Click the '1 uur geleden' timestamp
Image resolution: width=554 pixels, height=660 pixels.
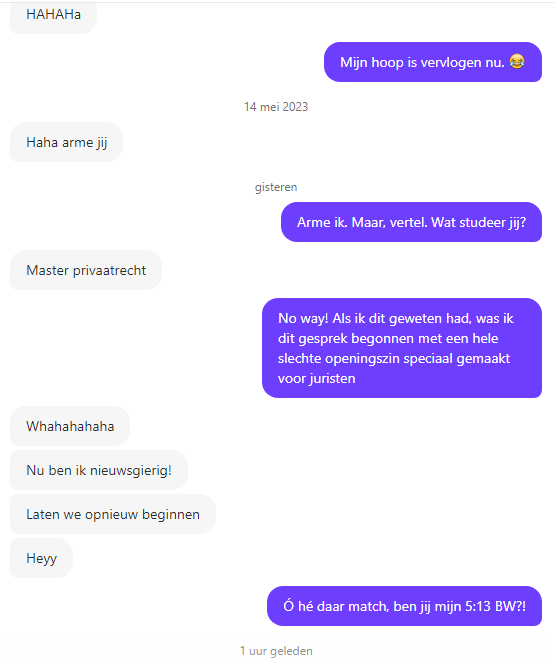coord(276,651)
